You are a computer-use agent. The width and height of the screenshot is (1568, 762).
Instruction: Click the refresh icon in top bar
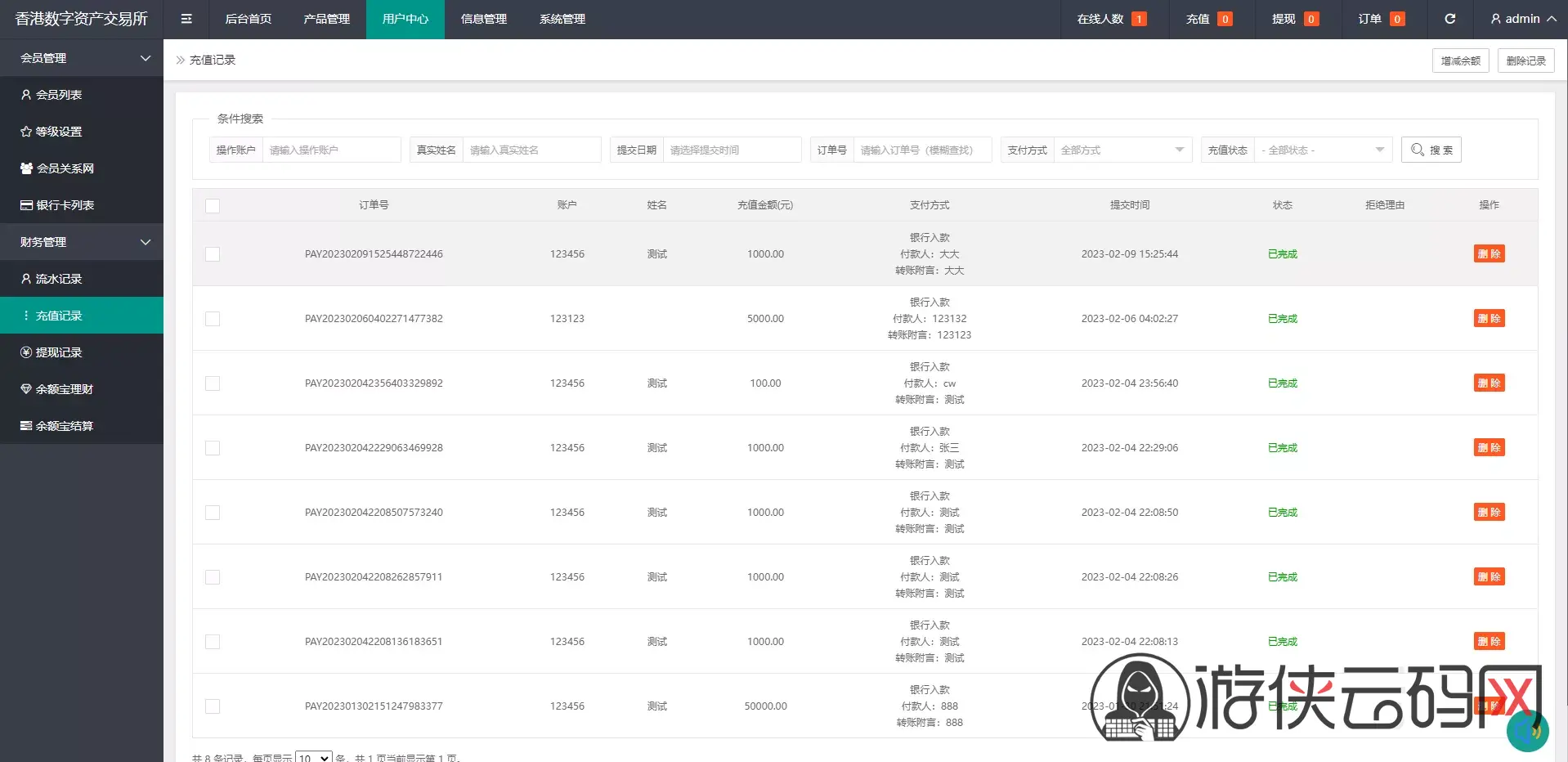pos(1449,19)
